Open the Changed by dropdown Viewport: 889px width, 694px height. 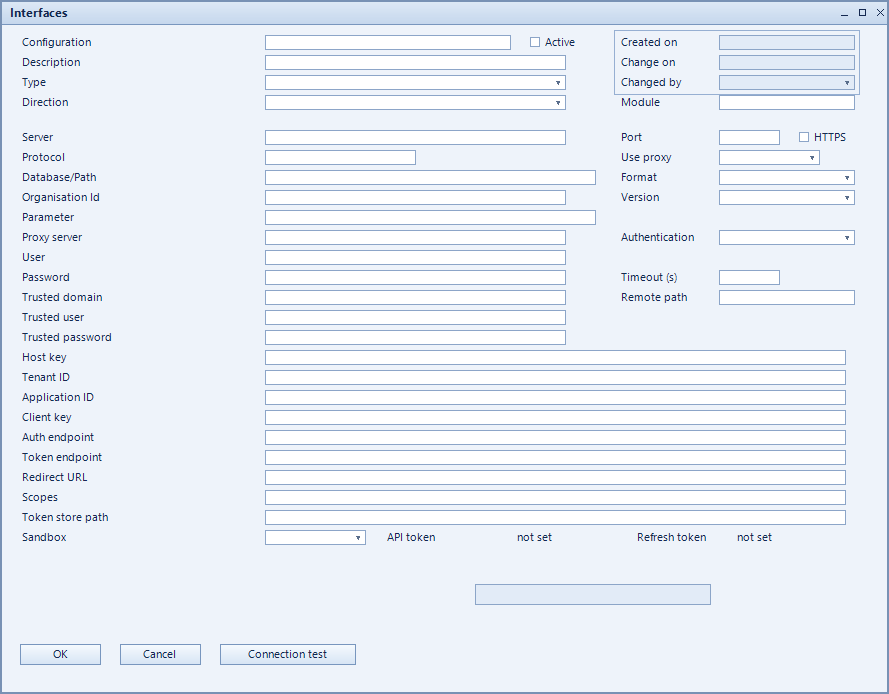pos(786,83)
